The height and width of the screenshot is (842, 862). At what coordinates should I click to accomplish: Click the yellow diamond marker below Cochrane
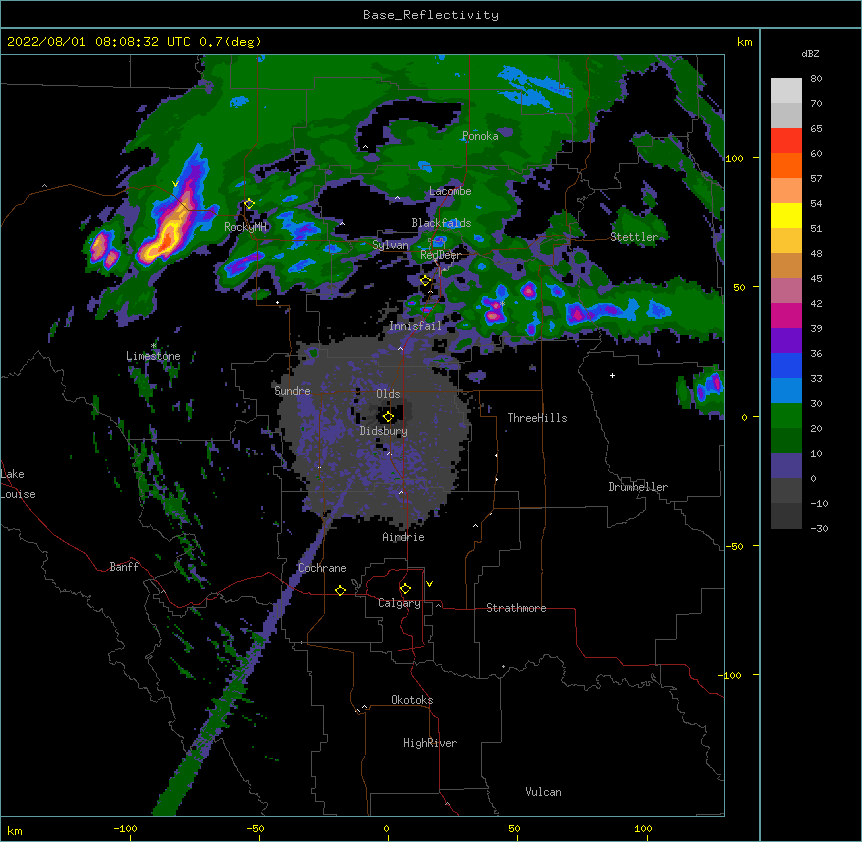(340, 590)
